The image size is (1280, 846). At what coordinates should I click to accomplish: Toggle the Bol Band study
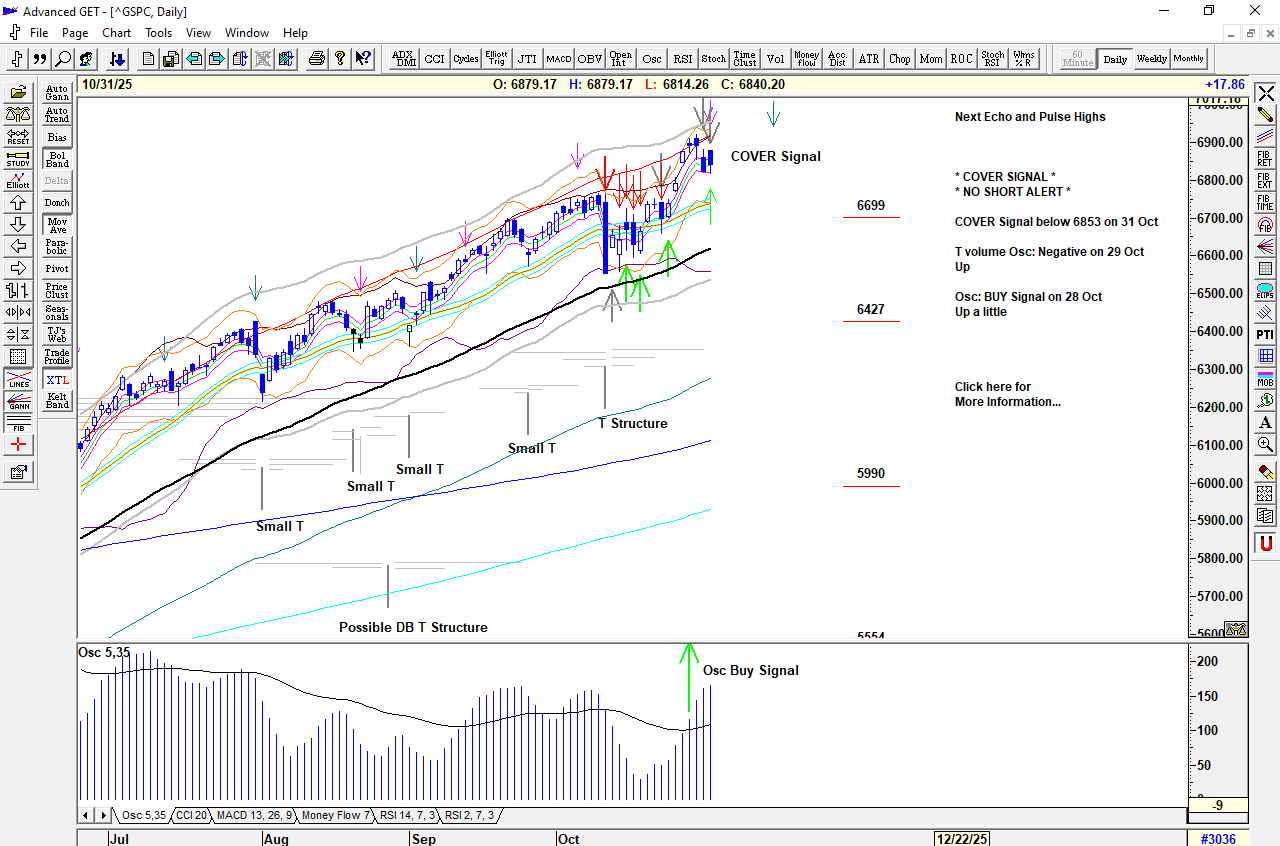[57, 159]
